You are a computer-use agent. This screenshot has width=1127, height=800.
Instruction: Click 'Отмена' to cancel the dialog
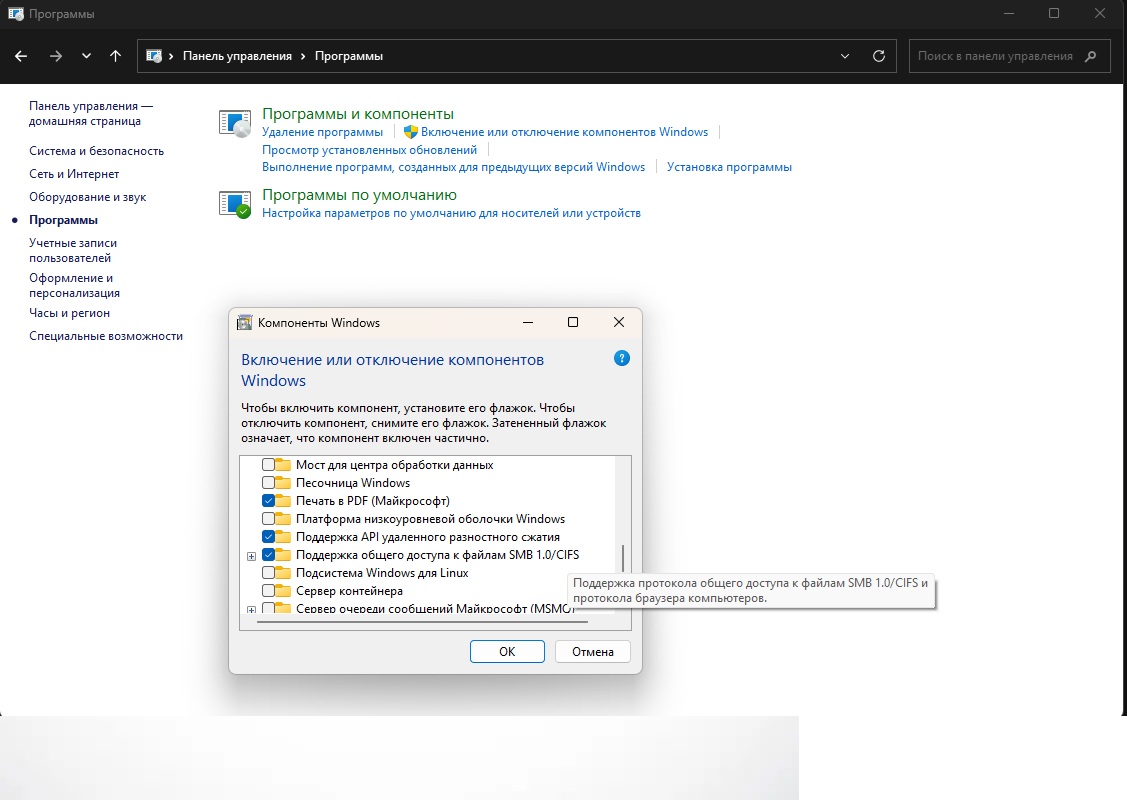[593, 651]
